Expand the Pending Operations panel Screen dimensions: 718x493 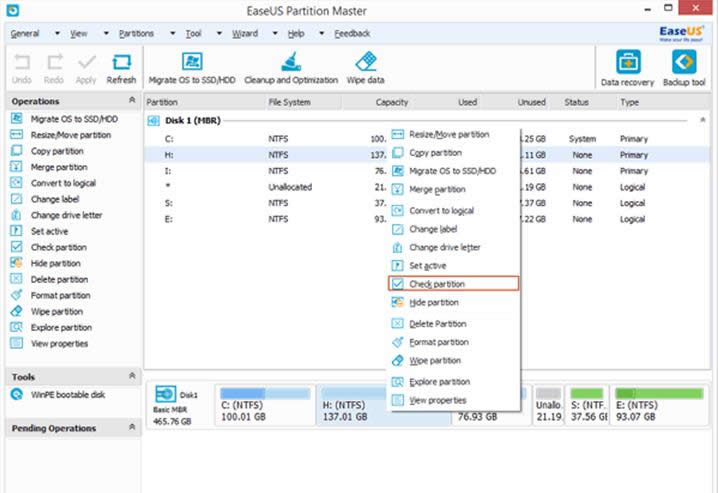click(133, 427)
